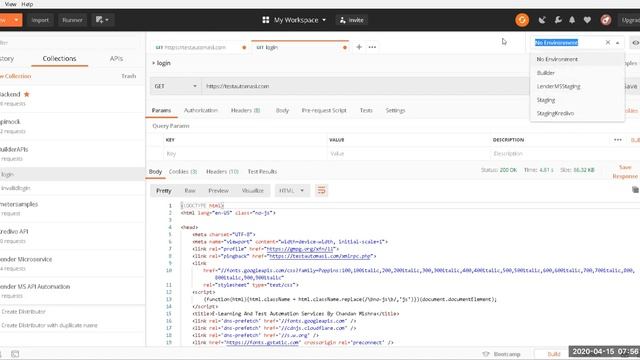Image resolution: width=640 pixels, height=360 pixels.
Task: Open the Kredivo API collection
Action: (x=72, y=236)
